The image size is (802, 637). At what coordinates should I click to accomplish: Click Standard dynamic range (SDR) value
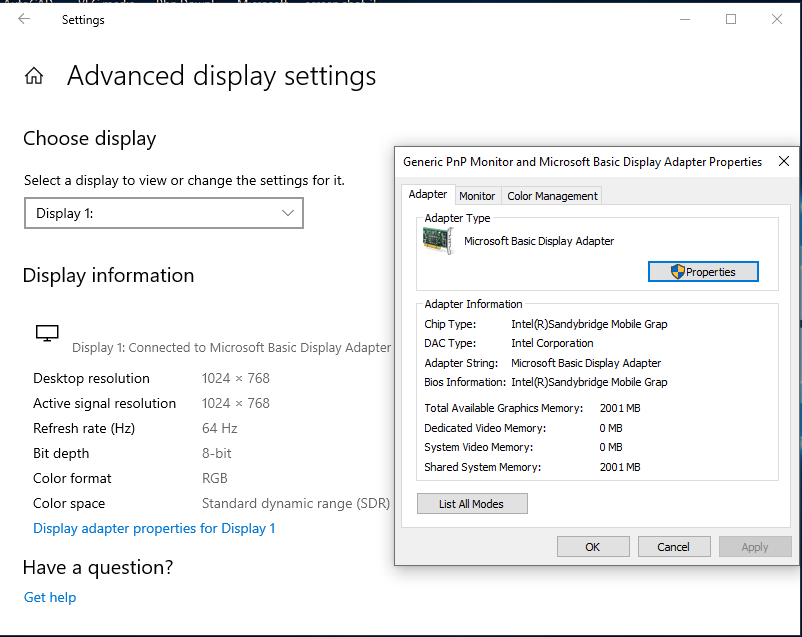click(x=296, y=503)
